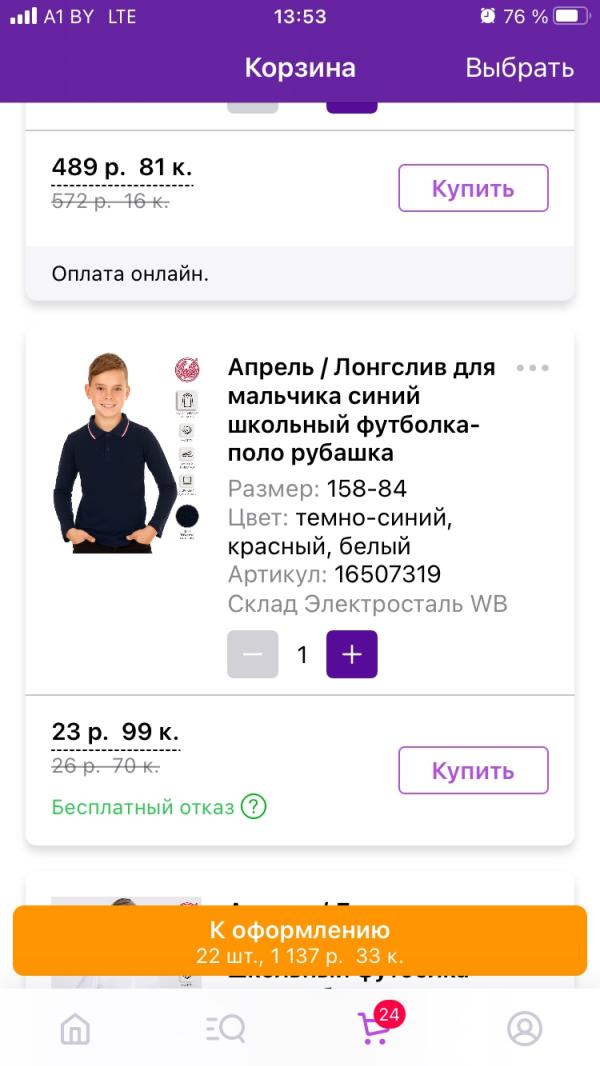This screenshot has width=600, height=1066.
Task: Tap the Бесплатный отказ label
Action: pos(143,807)
